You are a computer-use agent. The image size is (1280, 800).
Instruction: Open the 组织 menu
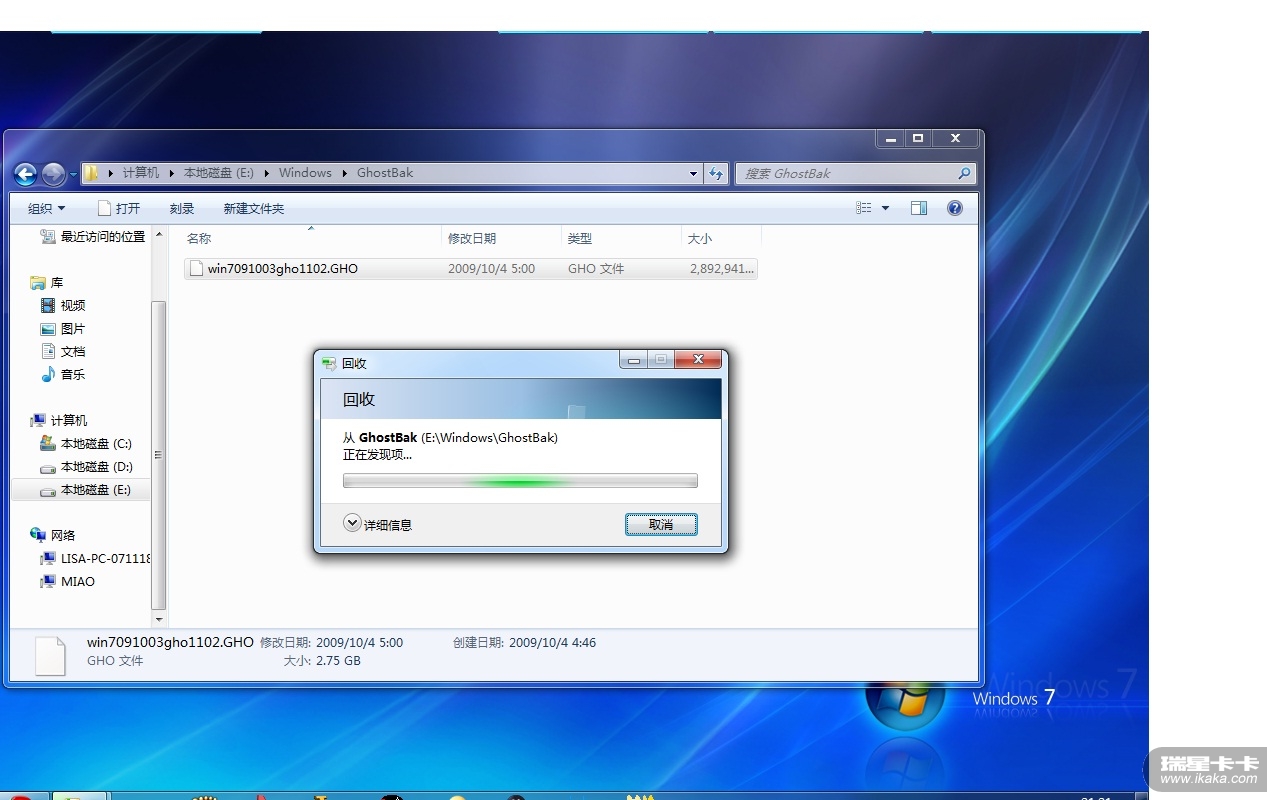(46, 208)
